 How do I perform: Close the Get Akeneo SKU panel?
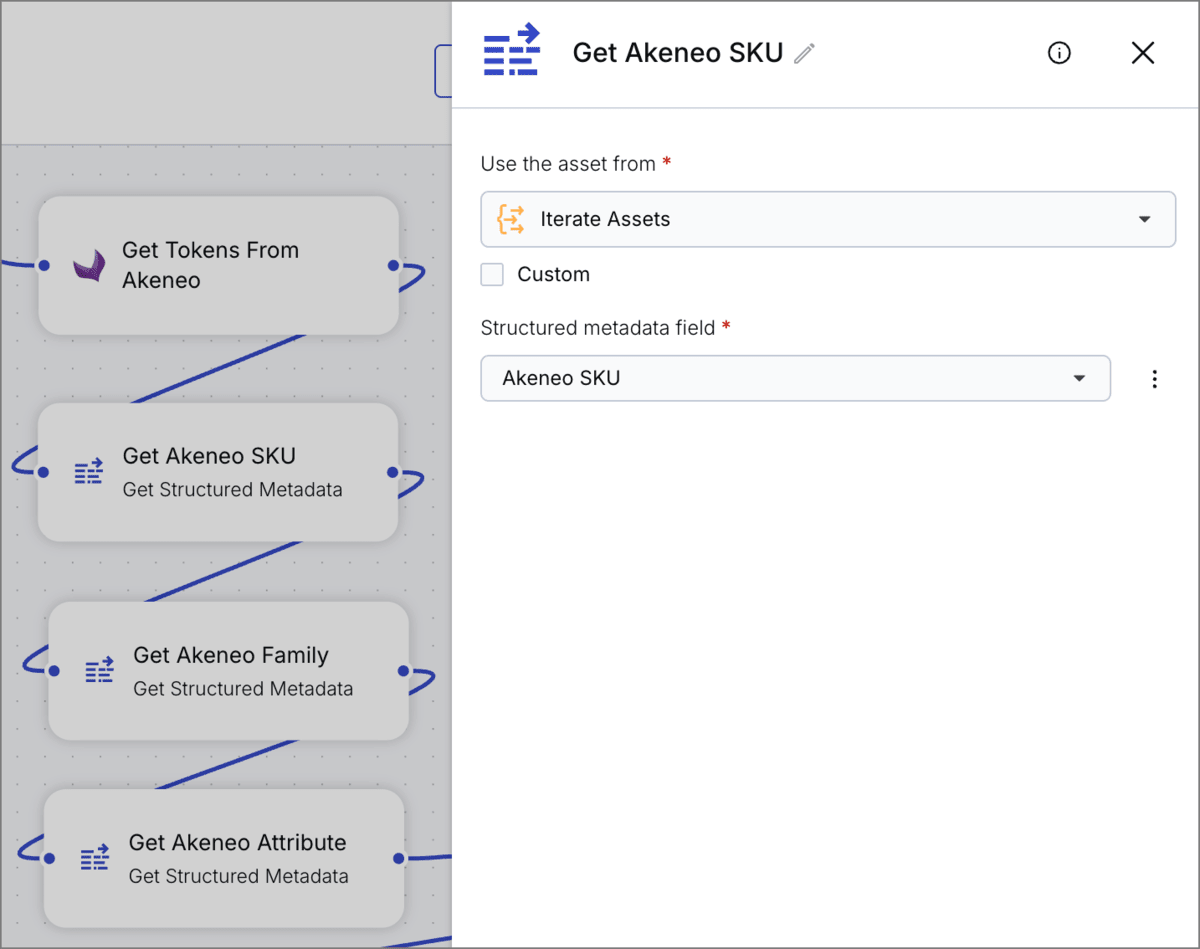tap(1143, 53)
